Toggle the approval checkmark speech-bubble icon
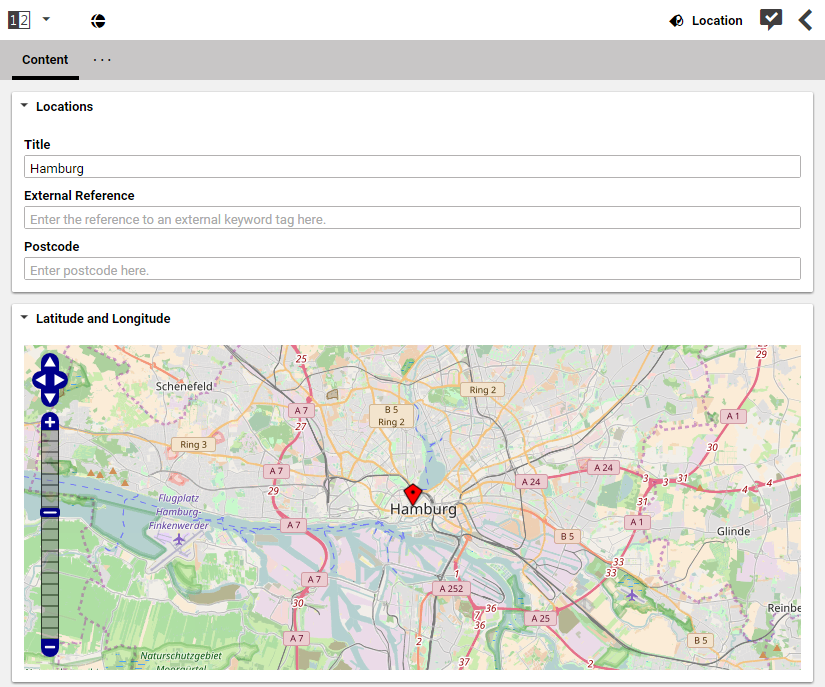Image resolution: width=825 pixels, height=687 pixels. 770,19
